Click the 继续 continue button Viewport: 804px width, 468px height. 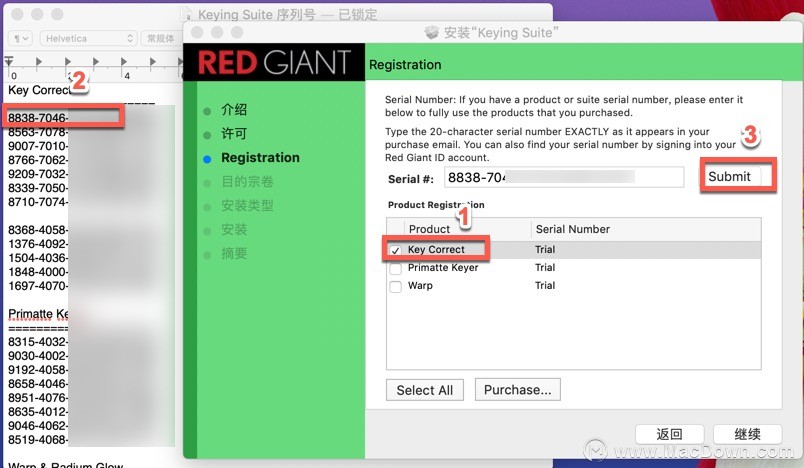pos(747,434)
